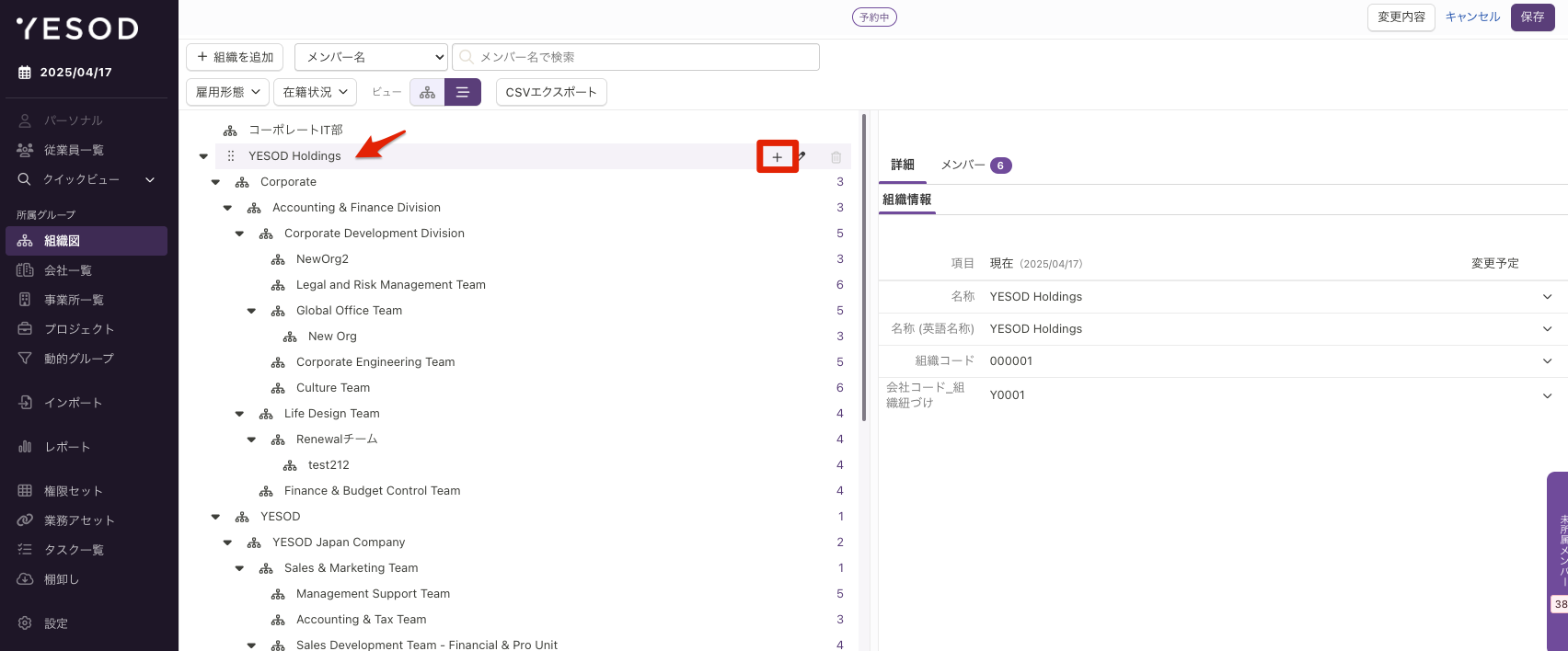Click the calendar icon beside 2025/04/17

[x=25, y=73]
